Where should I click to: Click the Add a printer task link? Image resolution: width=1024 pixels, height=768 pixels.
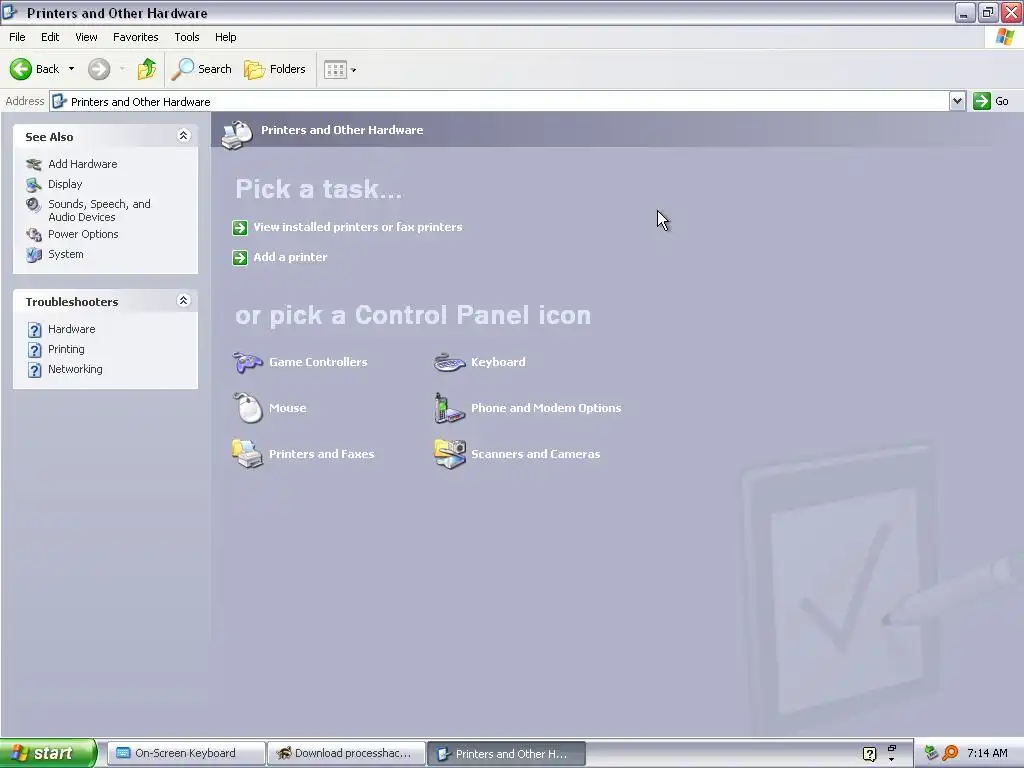(x=291, y=257)
